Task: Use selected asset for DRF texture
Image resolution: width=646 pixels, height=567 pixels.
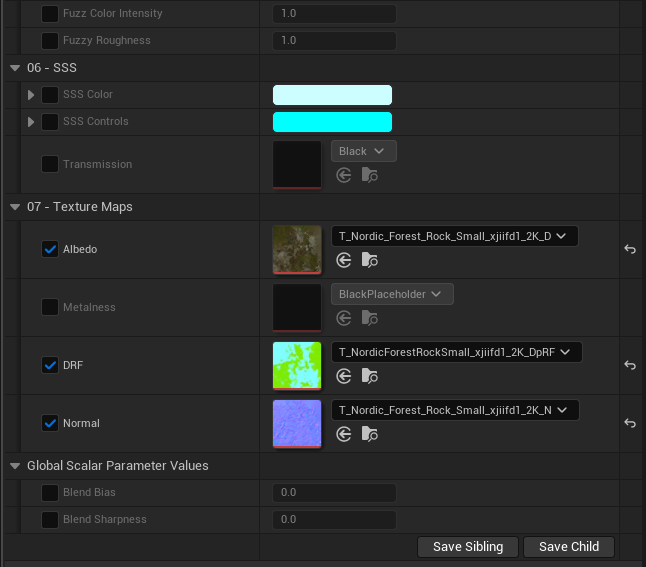Action: click(x=344, y=376)
